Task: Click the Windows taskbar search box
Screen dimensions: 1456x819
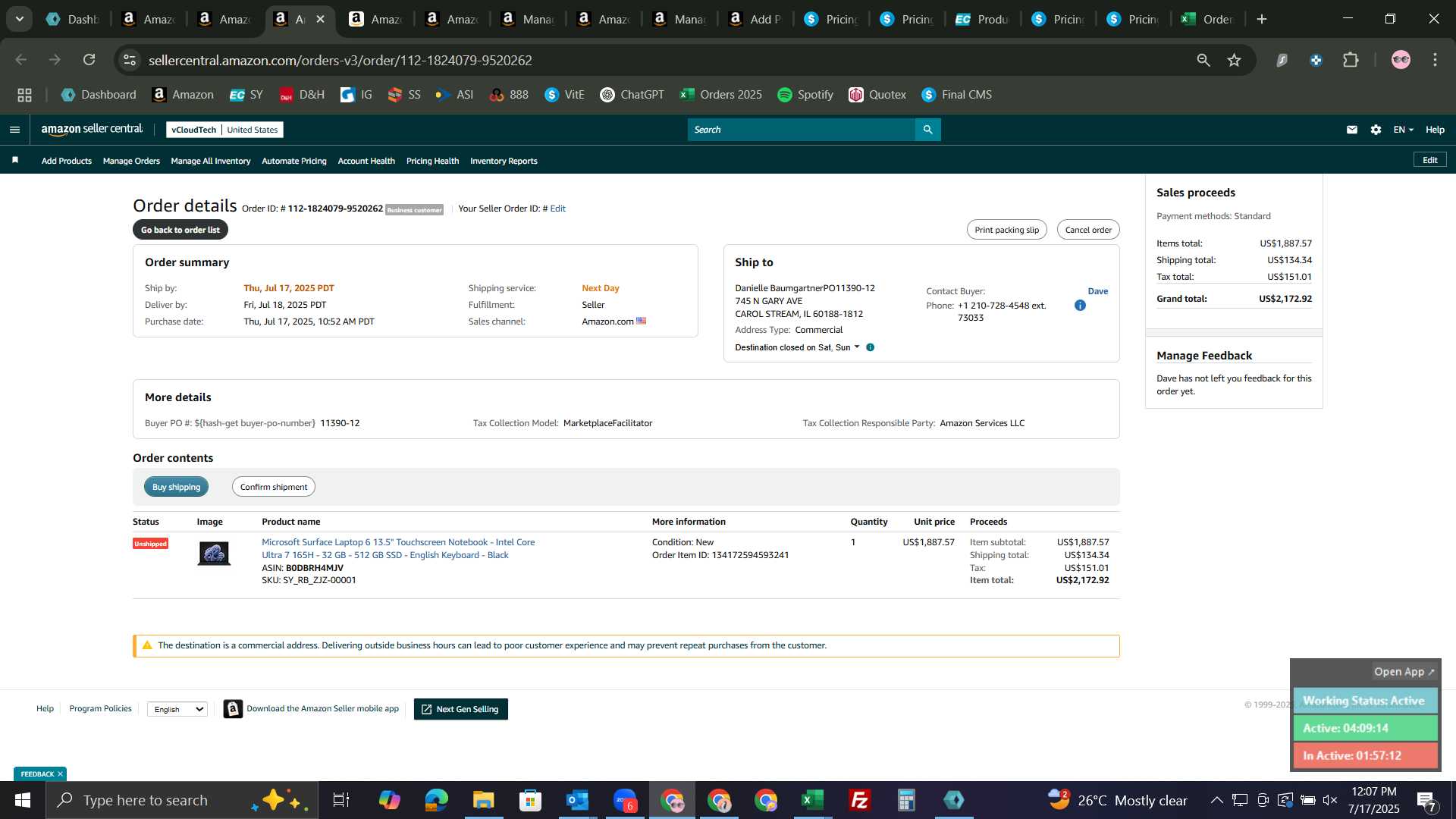Action: pos(182,800)
